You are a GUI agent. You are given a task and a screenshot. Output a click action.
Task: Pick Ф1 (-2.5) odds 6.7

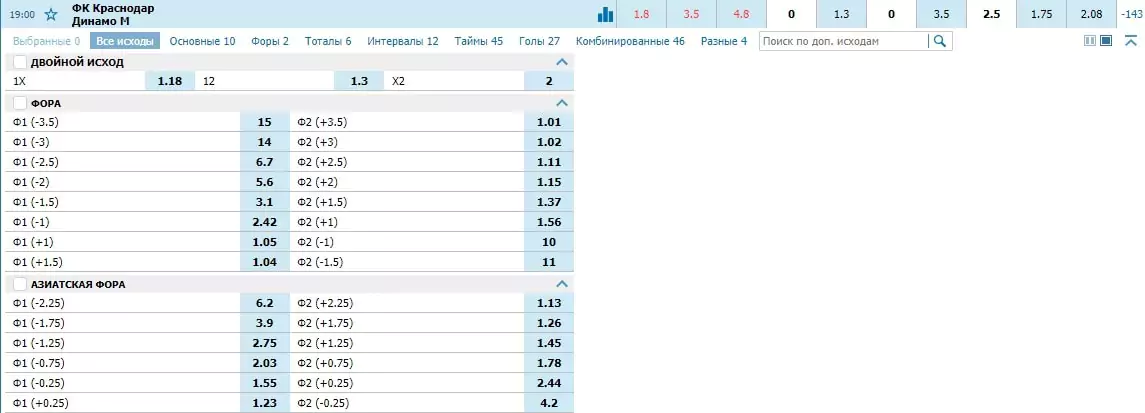click(x=265, y=162)
